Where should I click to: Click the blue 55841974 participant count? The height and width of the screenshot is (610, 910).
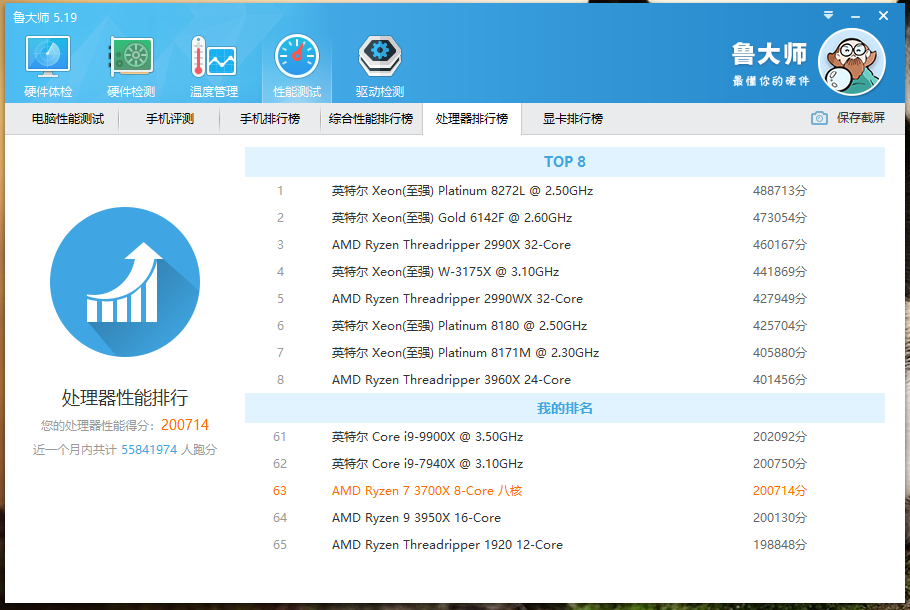149,450
